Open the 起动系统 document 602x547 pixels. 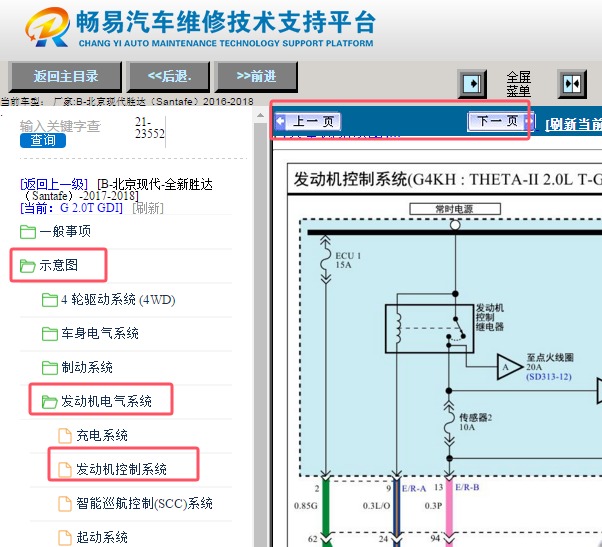(x=102, y=537)
